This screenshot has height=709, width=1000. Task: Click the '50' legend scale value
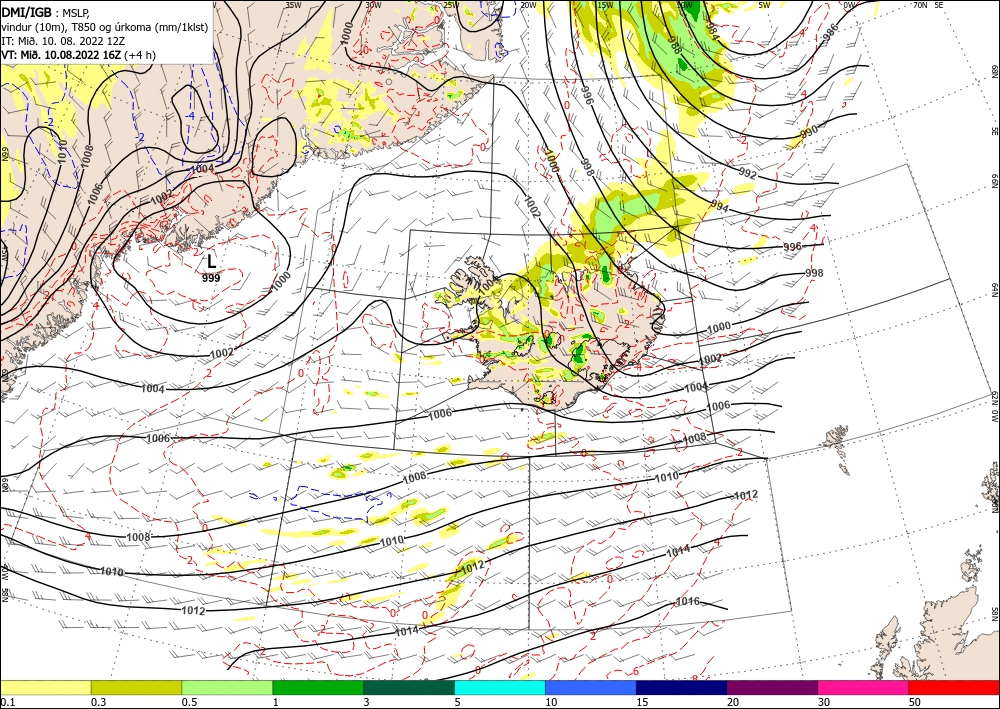(915, 702)
